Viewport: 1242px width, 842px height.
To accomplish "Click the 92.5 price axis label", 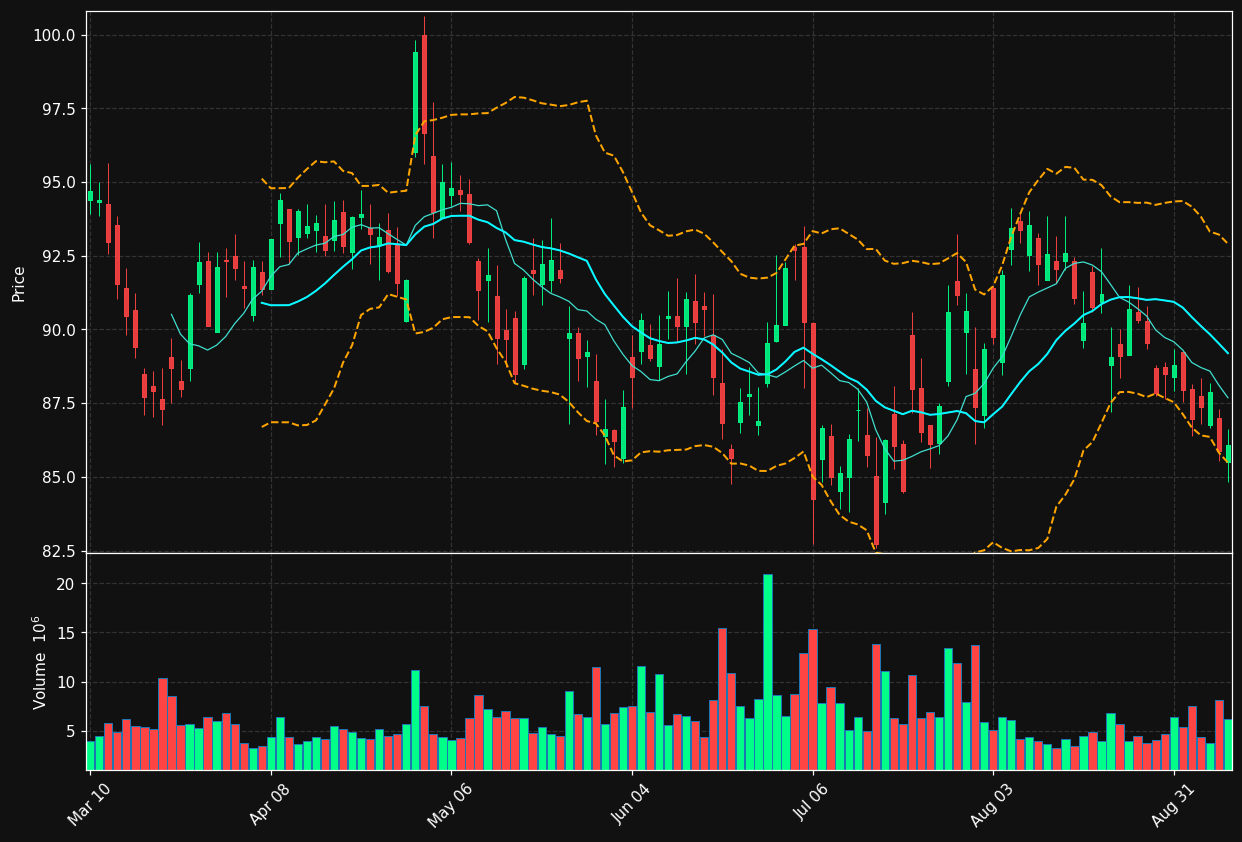I will (x=58, y=256).
